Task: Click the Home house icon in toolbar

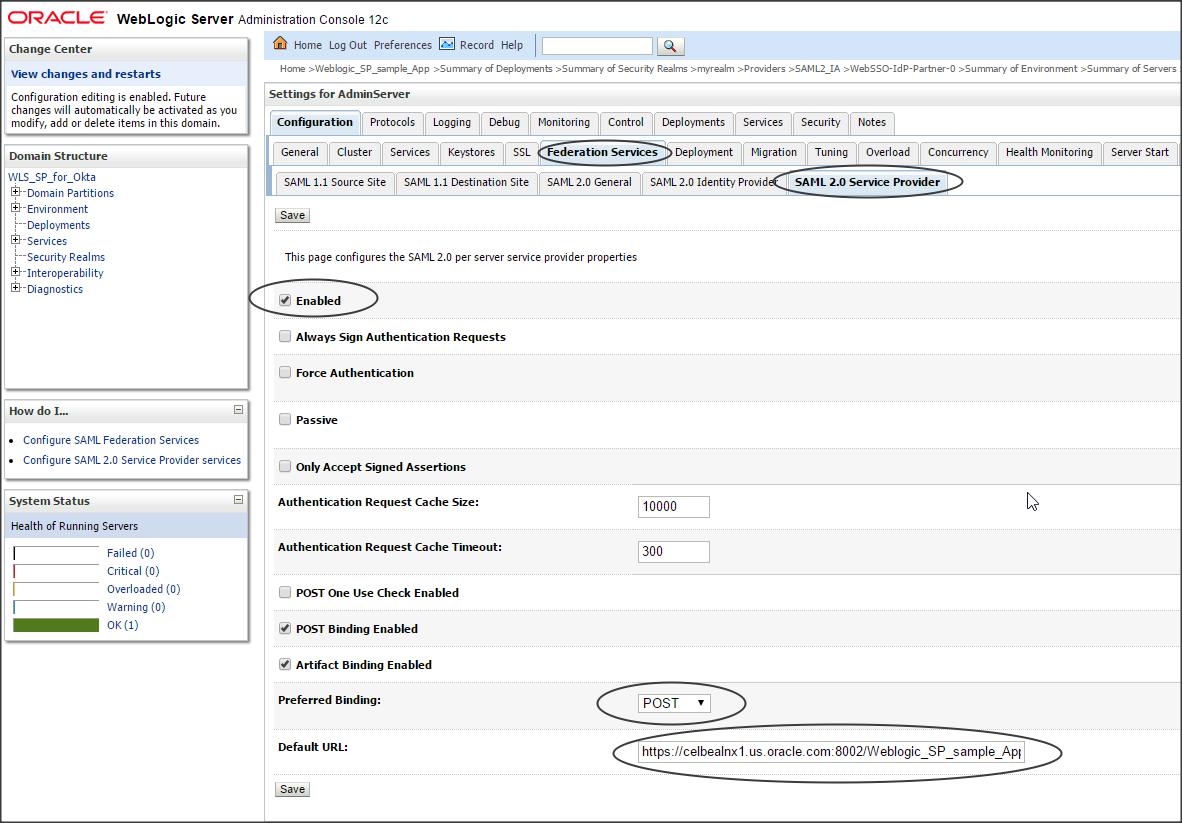Action: pos(280,44)
